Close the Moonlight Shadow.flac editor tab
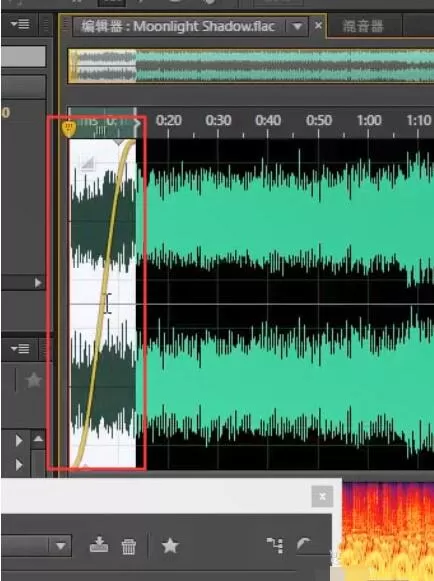This screenshot has height=581, width=434. (318, 26)
